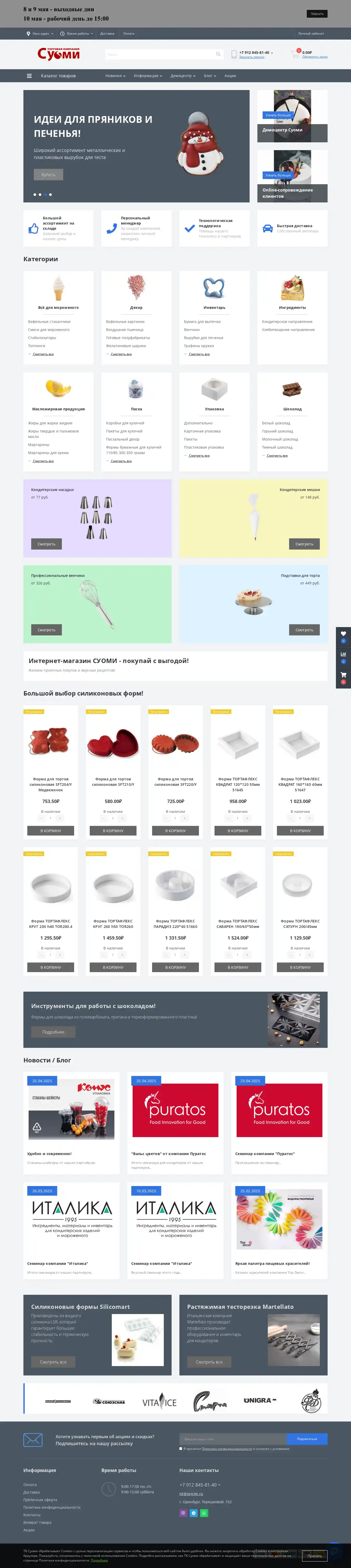Increase quantity for Форма Медвежонок product

point(60,818)
